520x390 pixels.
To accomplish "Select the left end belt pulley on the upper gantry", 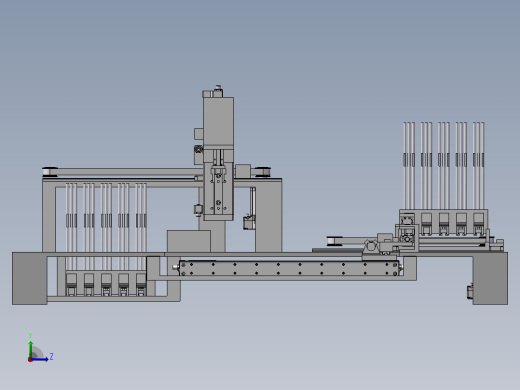I will [50, 172].
